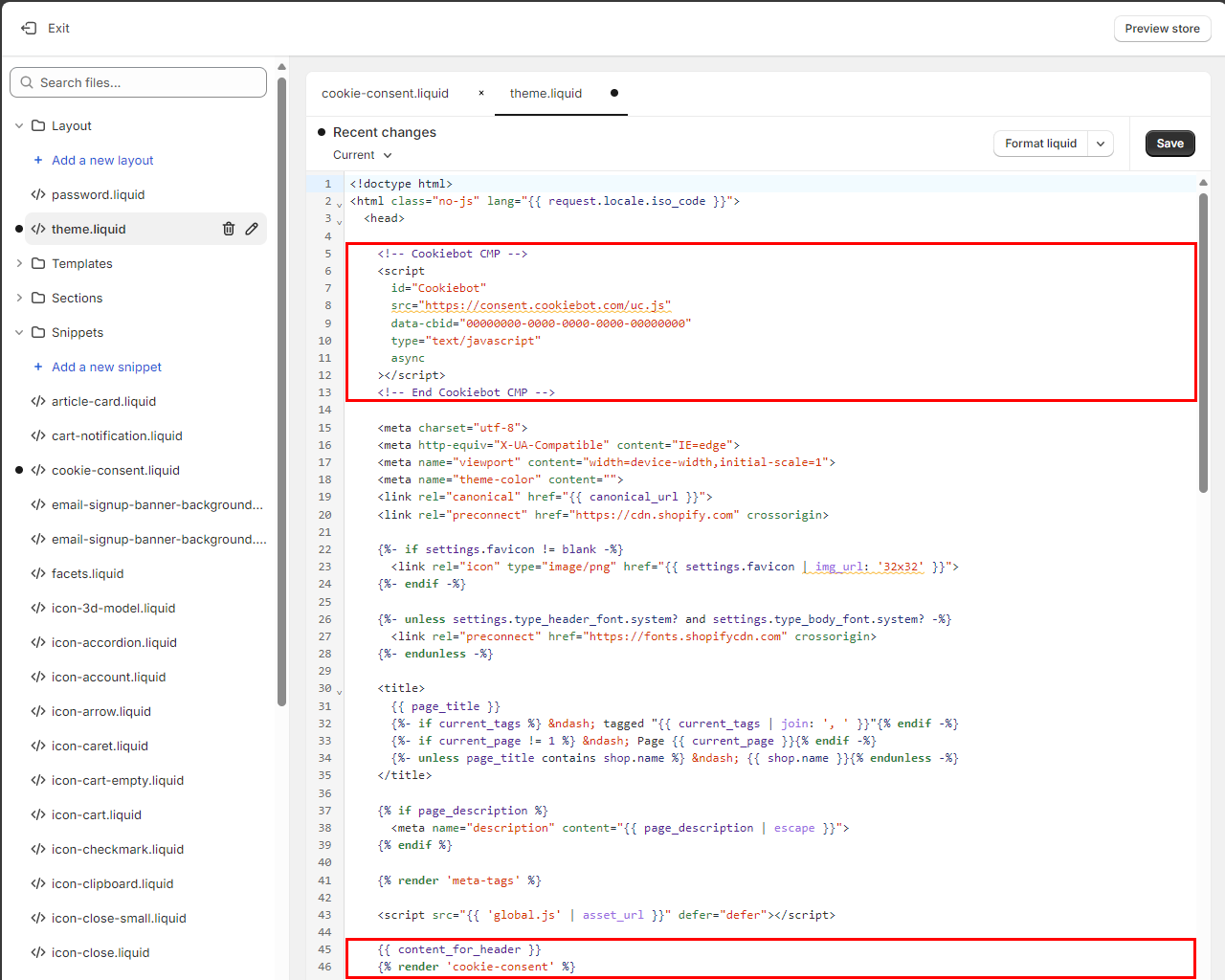The height and width of the screenshot is (980, 1225).
Task: Fold the title block at line 30
Action: [x=339, y=691]
